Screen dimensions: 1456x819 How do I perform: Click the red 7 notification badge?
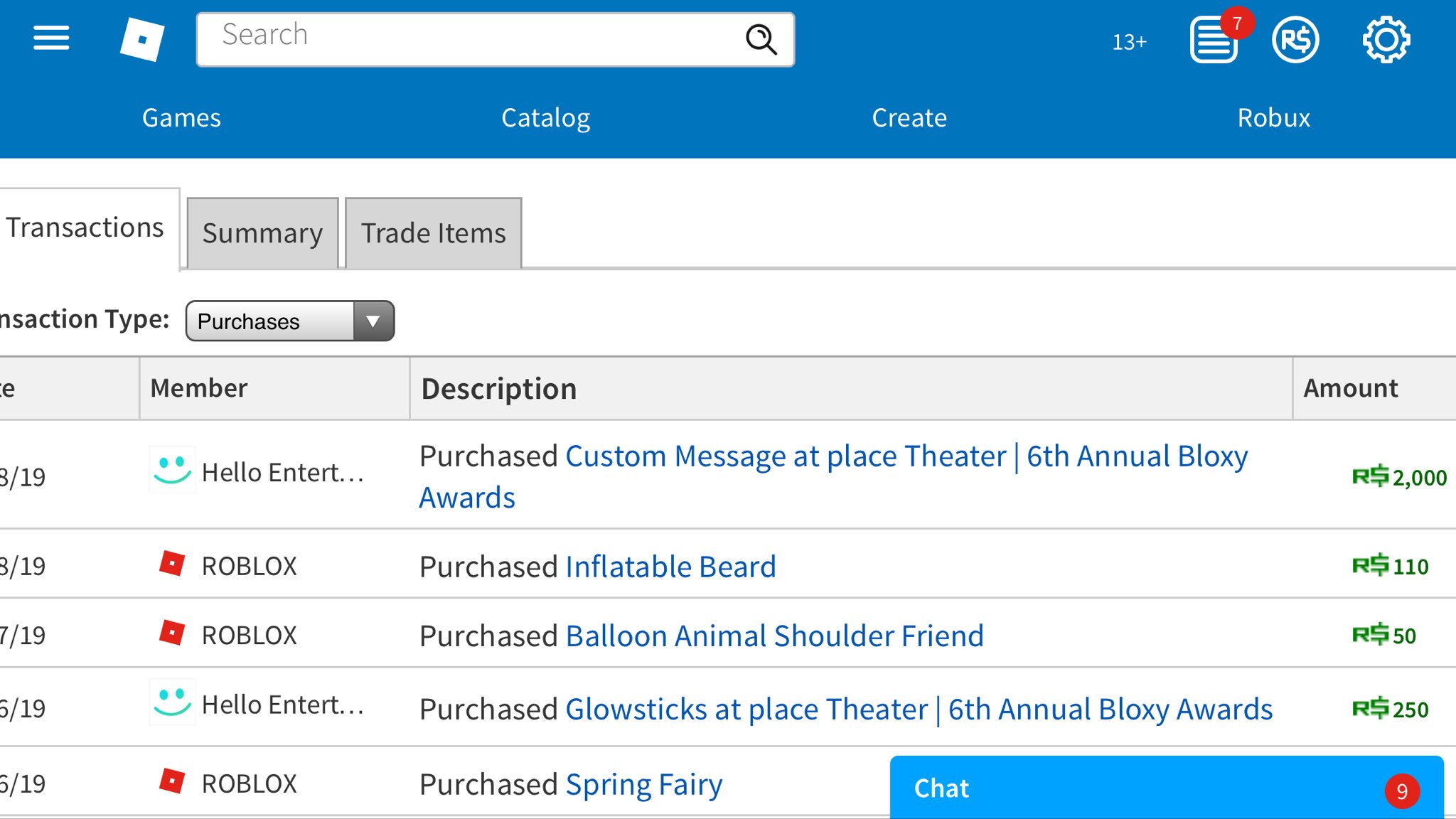pyautogui.click(x=1237, y=24)
